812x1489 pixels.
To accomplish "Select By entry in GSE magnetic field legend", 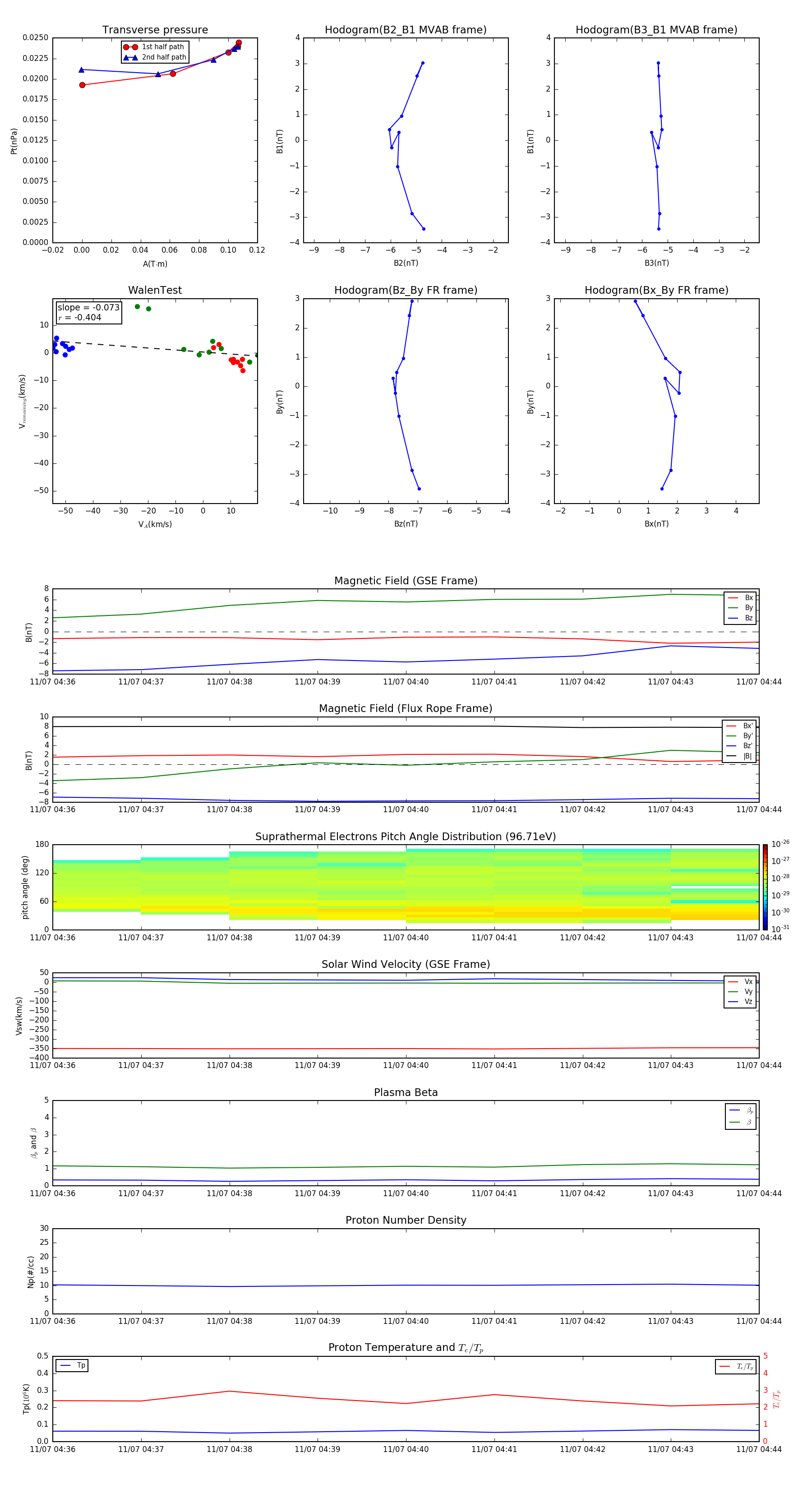I will click(740, 608).
